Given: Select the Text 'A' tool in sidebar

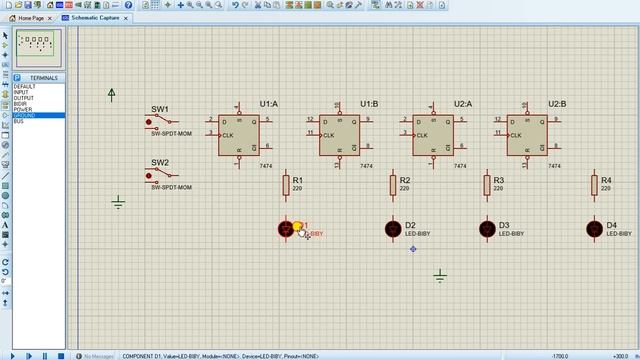Looking at the screenshot, I should point(5,225).
